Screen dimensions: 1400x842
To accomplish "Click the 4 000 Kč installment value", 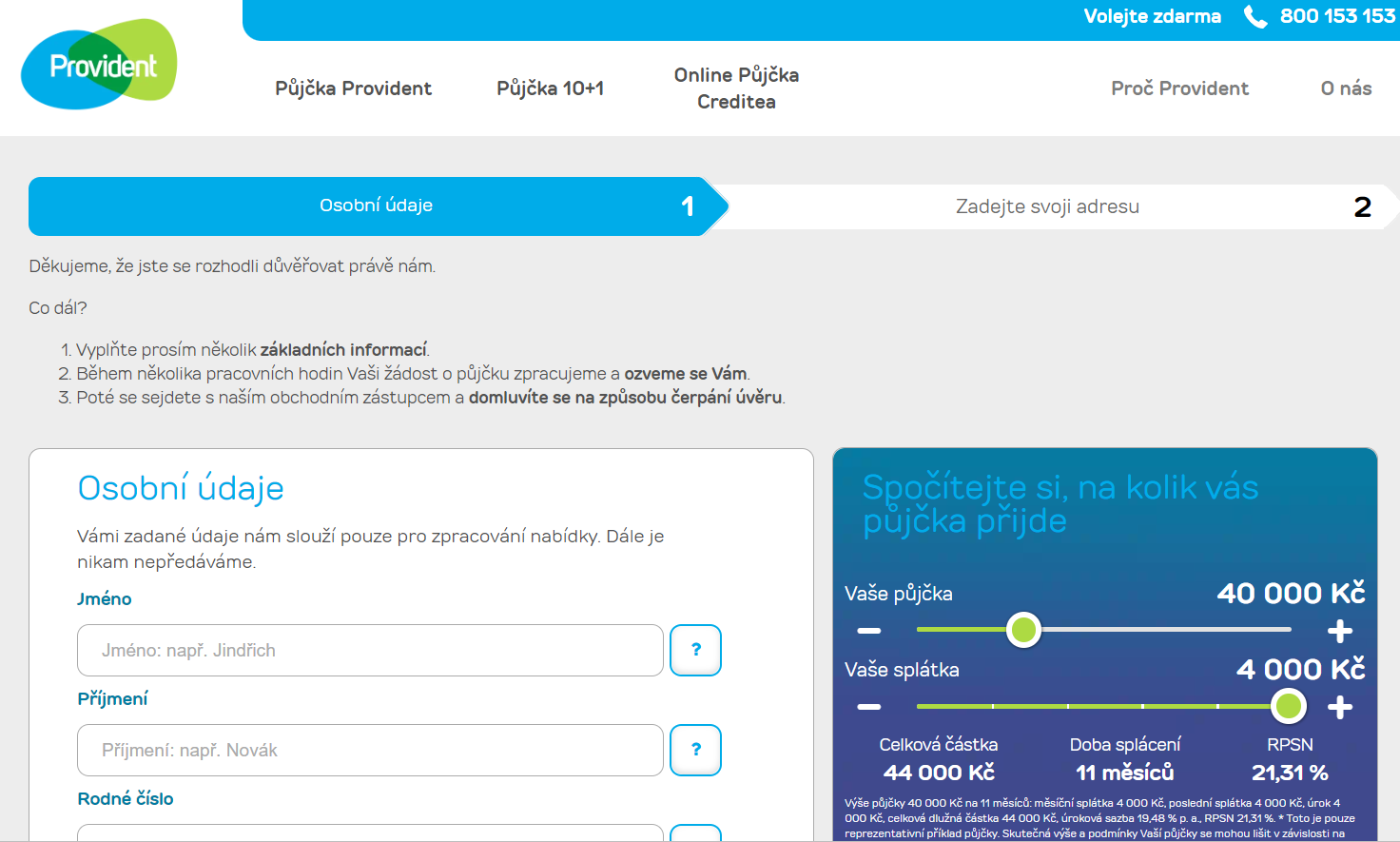I will (1300, 669).
